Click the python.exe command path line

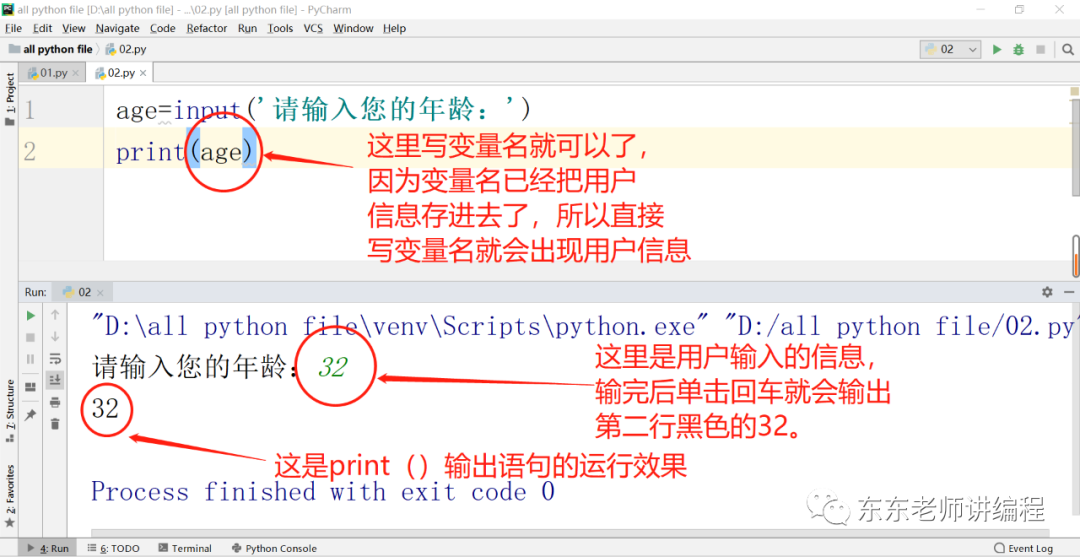(584, 326)
